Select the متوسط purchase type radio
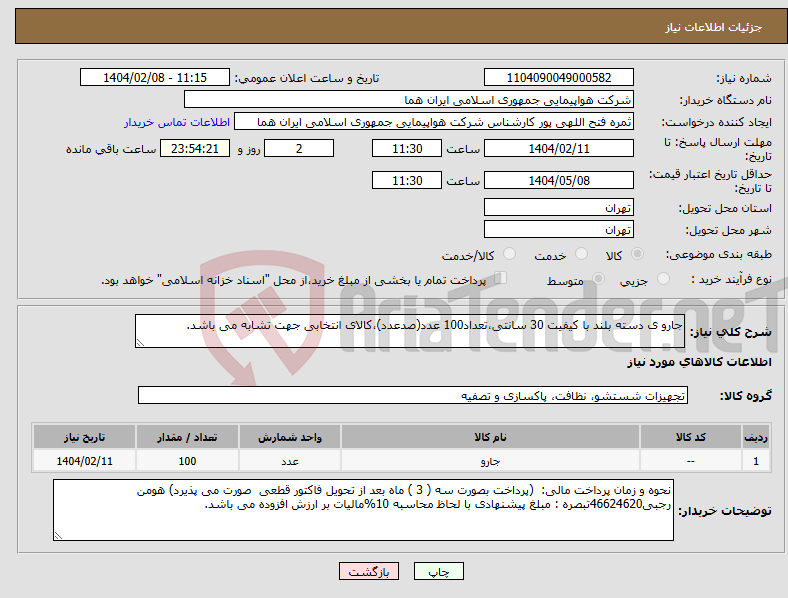The width and height of the screenshot is (788, 598). pyautogui.click(x=599, y=278)
